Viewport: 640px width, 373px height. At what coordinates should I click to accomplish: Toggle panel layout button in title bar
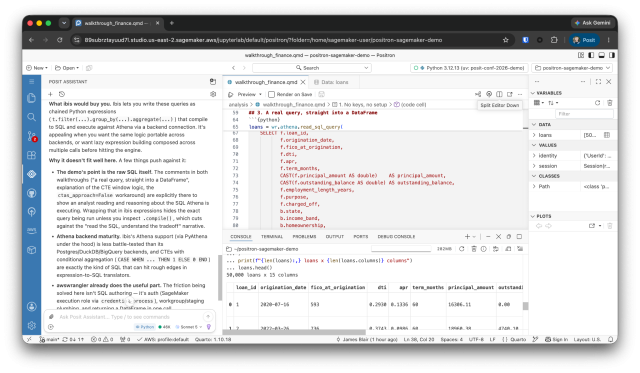click(601, 55)
